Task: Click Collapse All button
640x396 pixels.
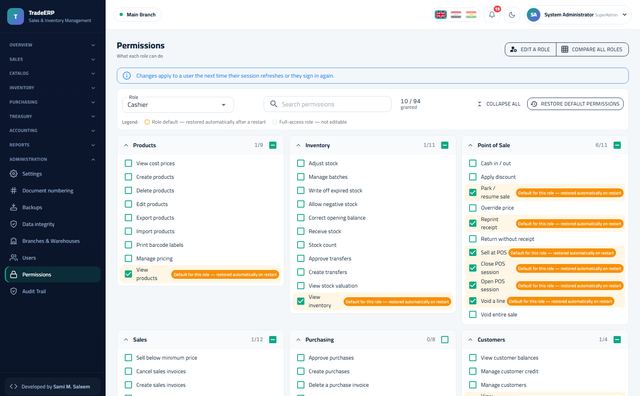Action: coord(498,104)
